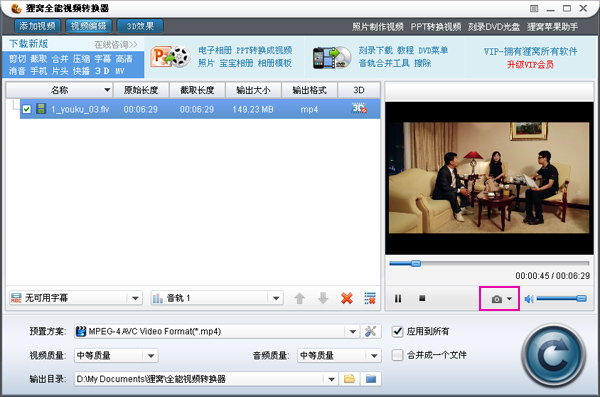Move file down with the down arrow
The height and width of the screenshot is (397, 600).
pos(323,298)
